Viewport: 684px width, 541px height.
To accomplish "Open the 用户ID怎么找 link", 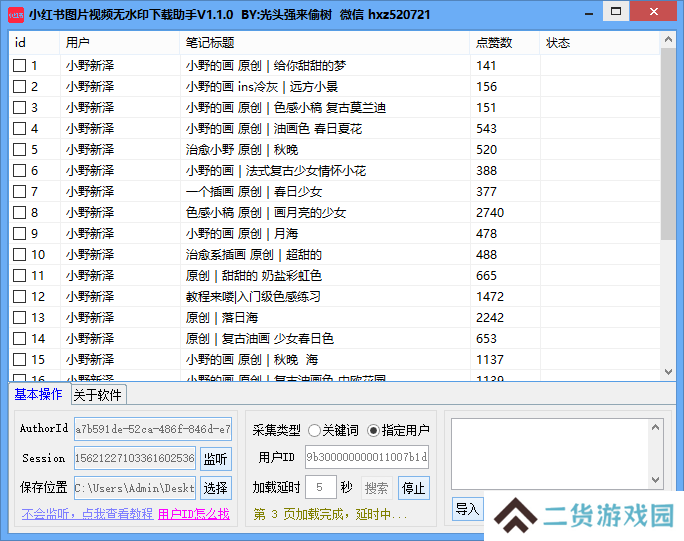I will pos(194,514).
